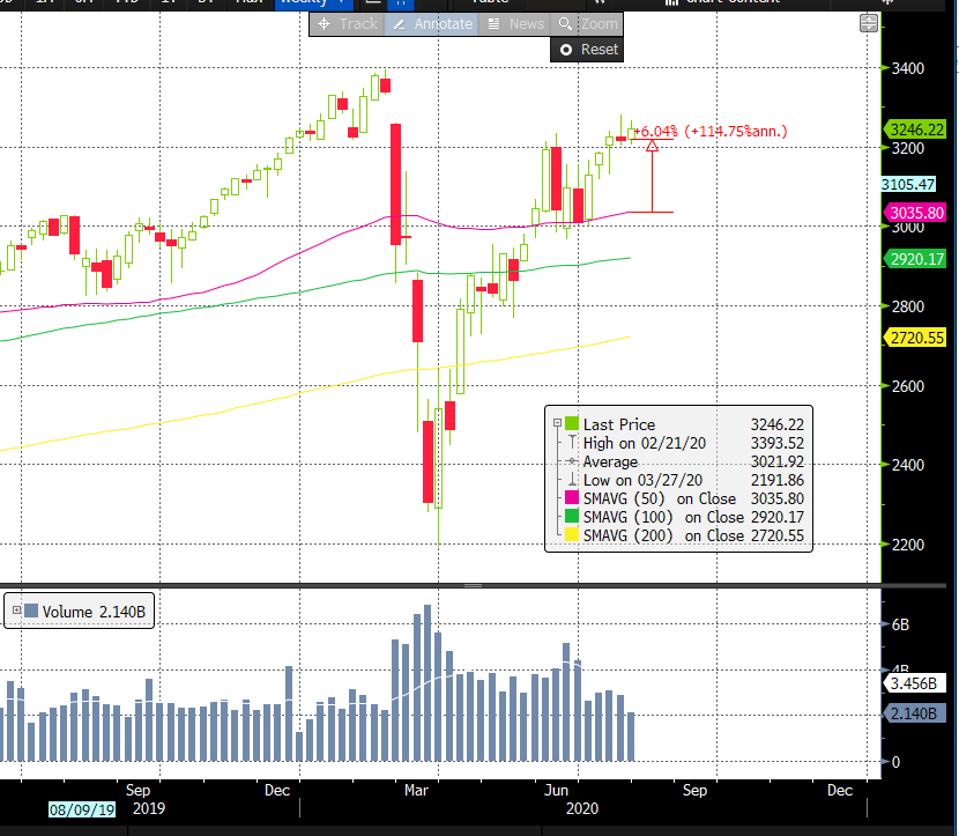Expand the Volume legend box
The height and width of the screenshot is (836, 959).
tap(16, 611)
